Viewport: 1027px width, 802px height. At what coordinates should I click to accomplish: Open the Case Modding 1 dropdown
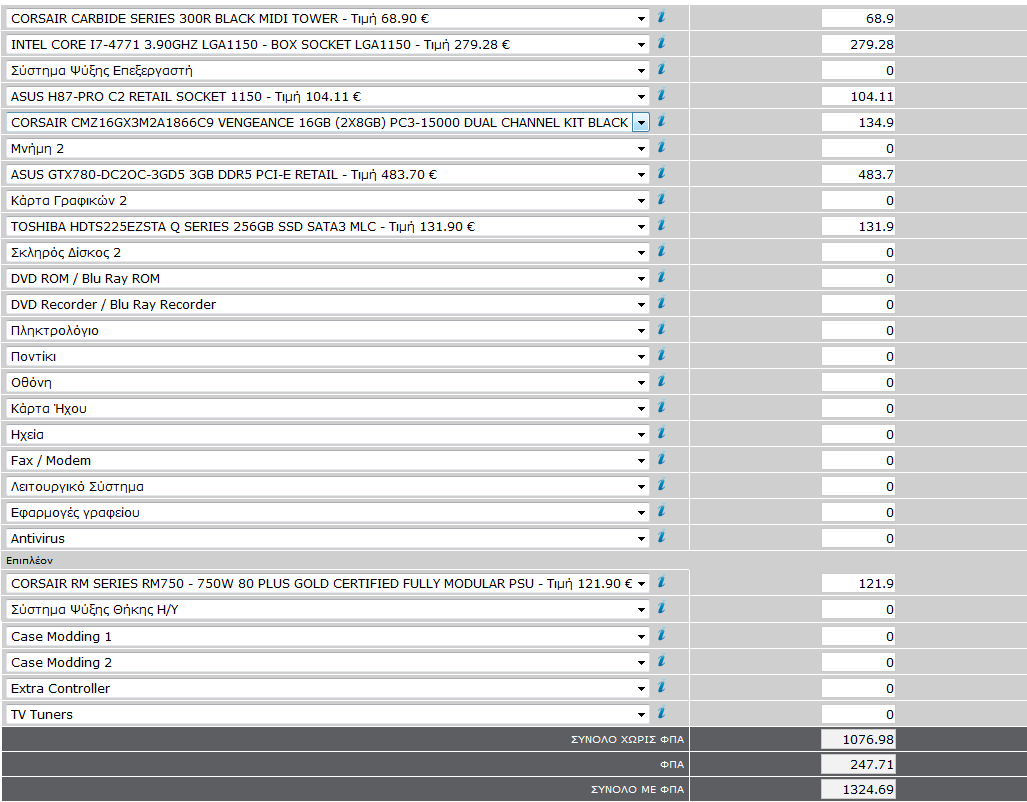(x=327, y=636)
